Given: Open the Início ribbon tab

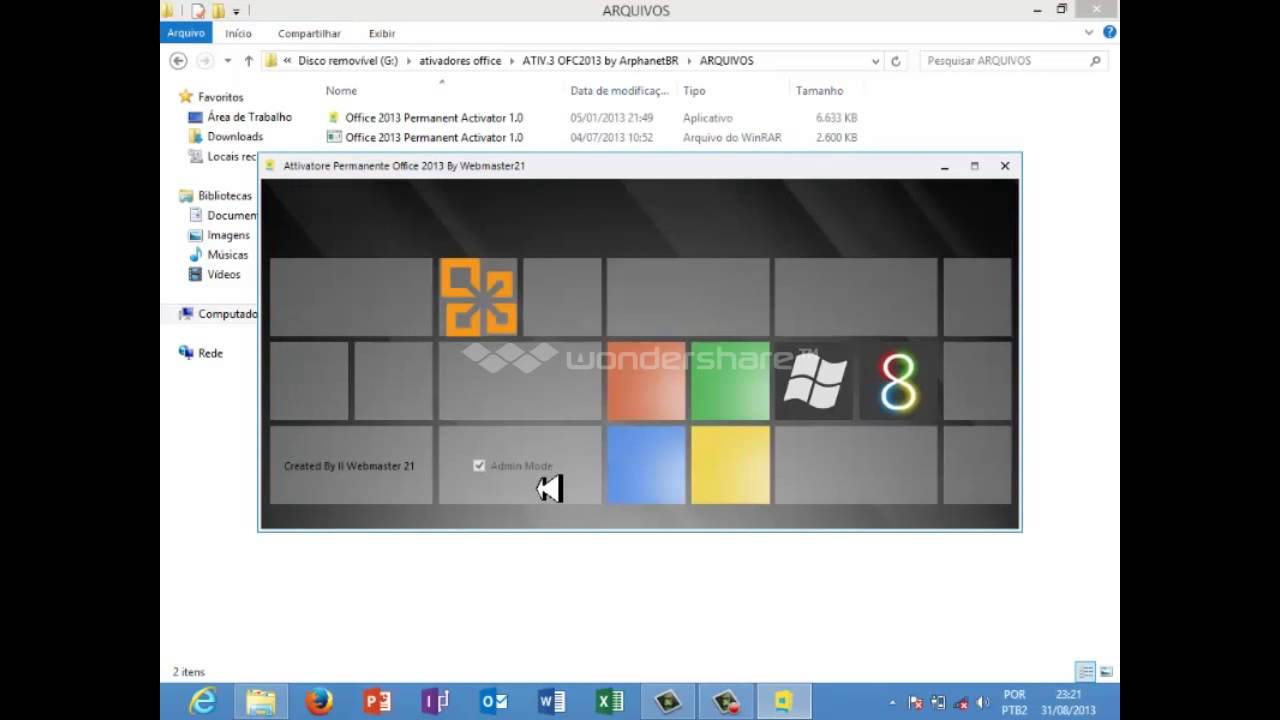Looking at the screenshot, I should click(x=238, y=33).
